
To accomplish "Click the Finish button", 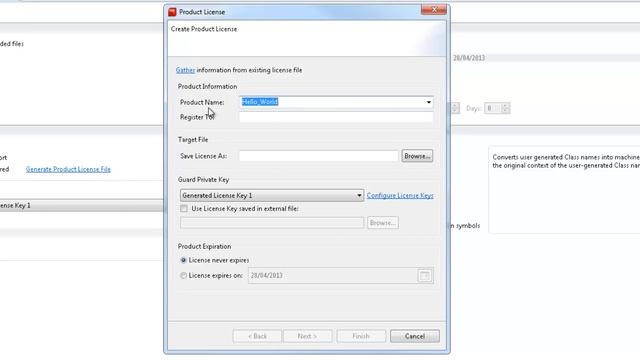I will click(361, 336).
